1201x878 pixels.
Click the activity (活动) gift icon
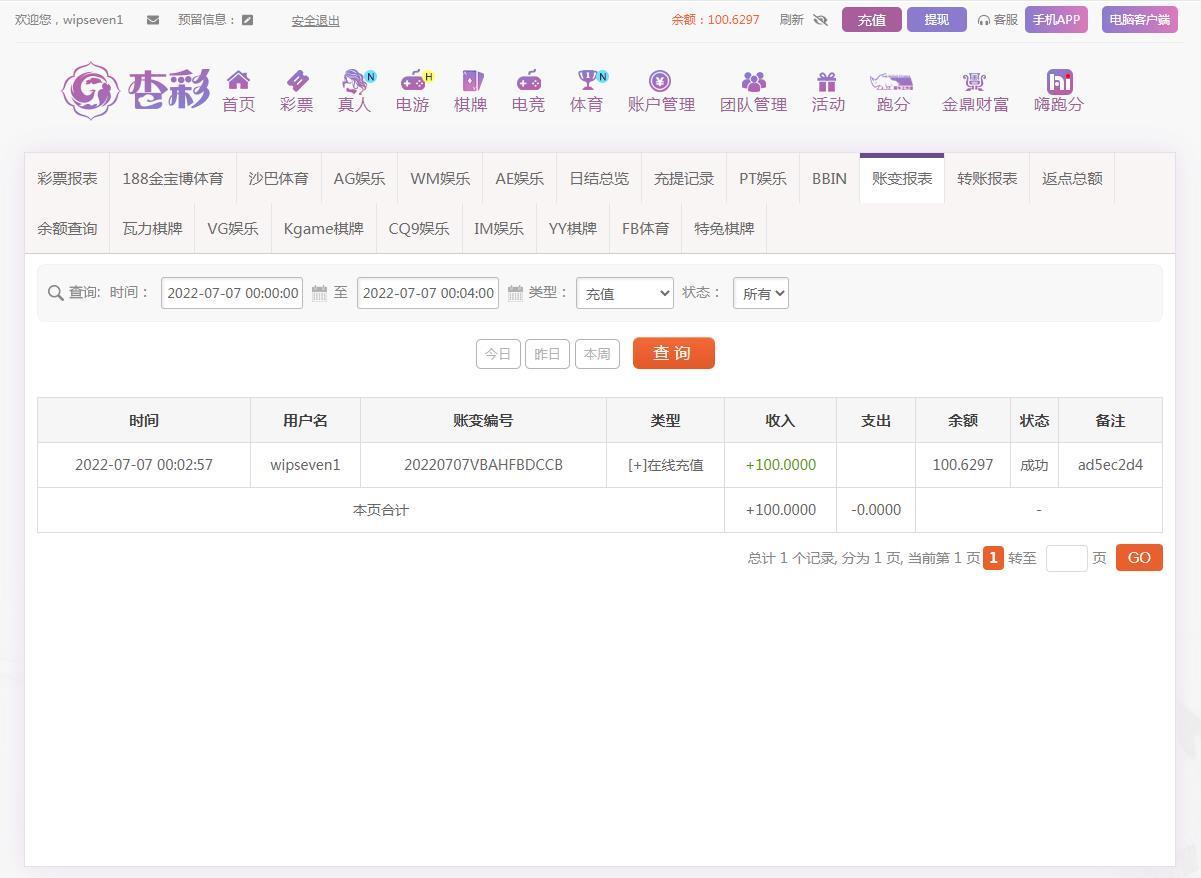point(827,81)
